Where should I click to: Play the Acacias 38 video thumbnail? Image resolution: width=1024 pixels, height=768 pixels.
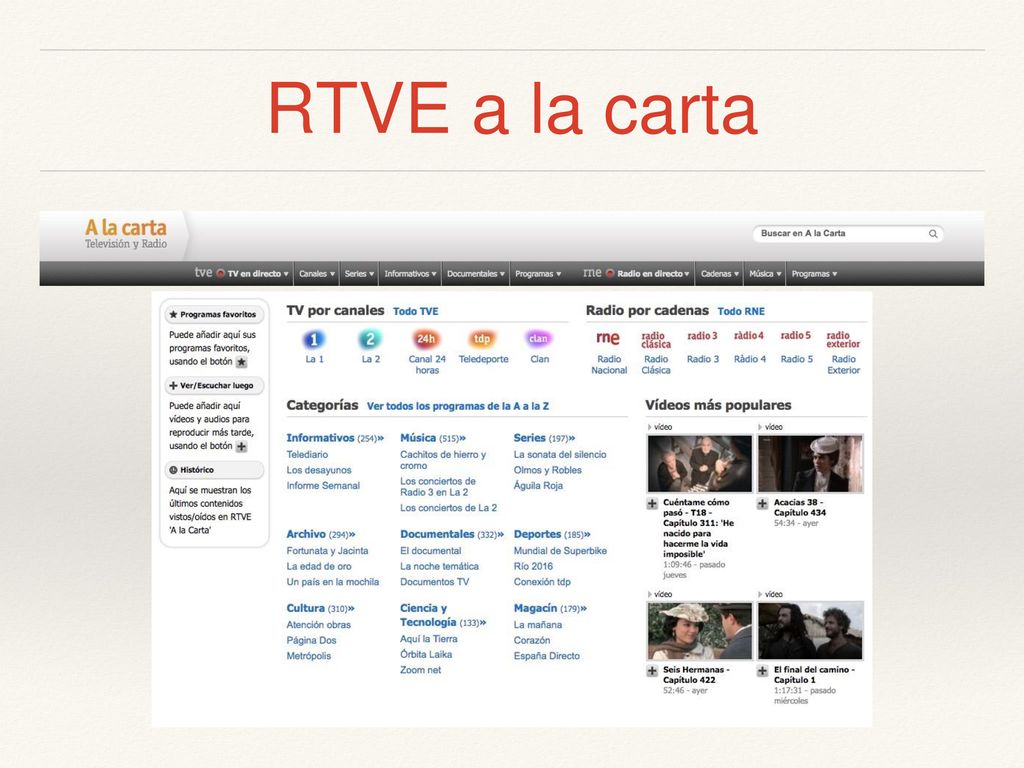click(810, 464)
